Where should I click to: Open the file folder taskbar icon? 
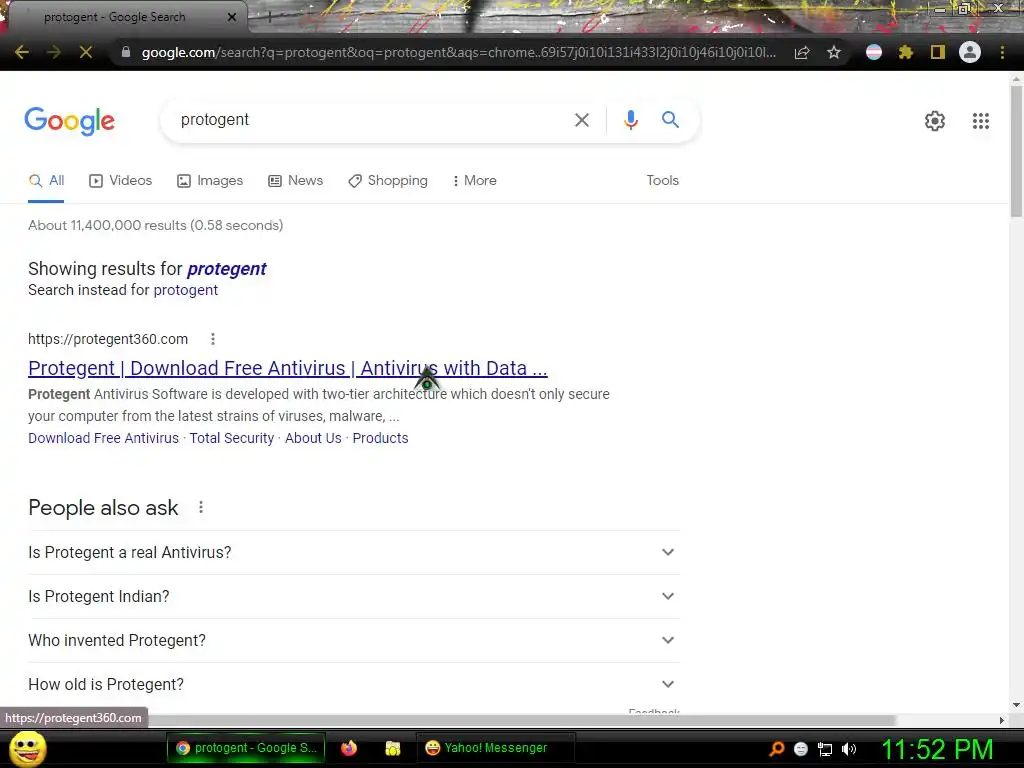[x=392, y=748]
